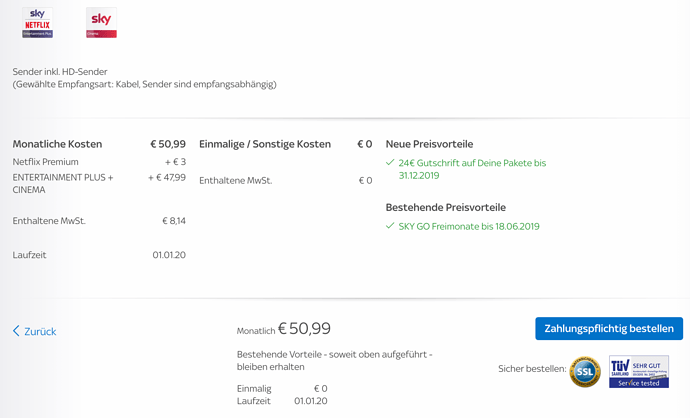Click the Monatliche Kosten heading
The height and width of the screenshot is (418, 690).
pyautogui.click(x=57, y=144)
